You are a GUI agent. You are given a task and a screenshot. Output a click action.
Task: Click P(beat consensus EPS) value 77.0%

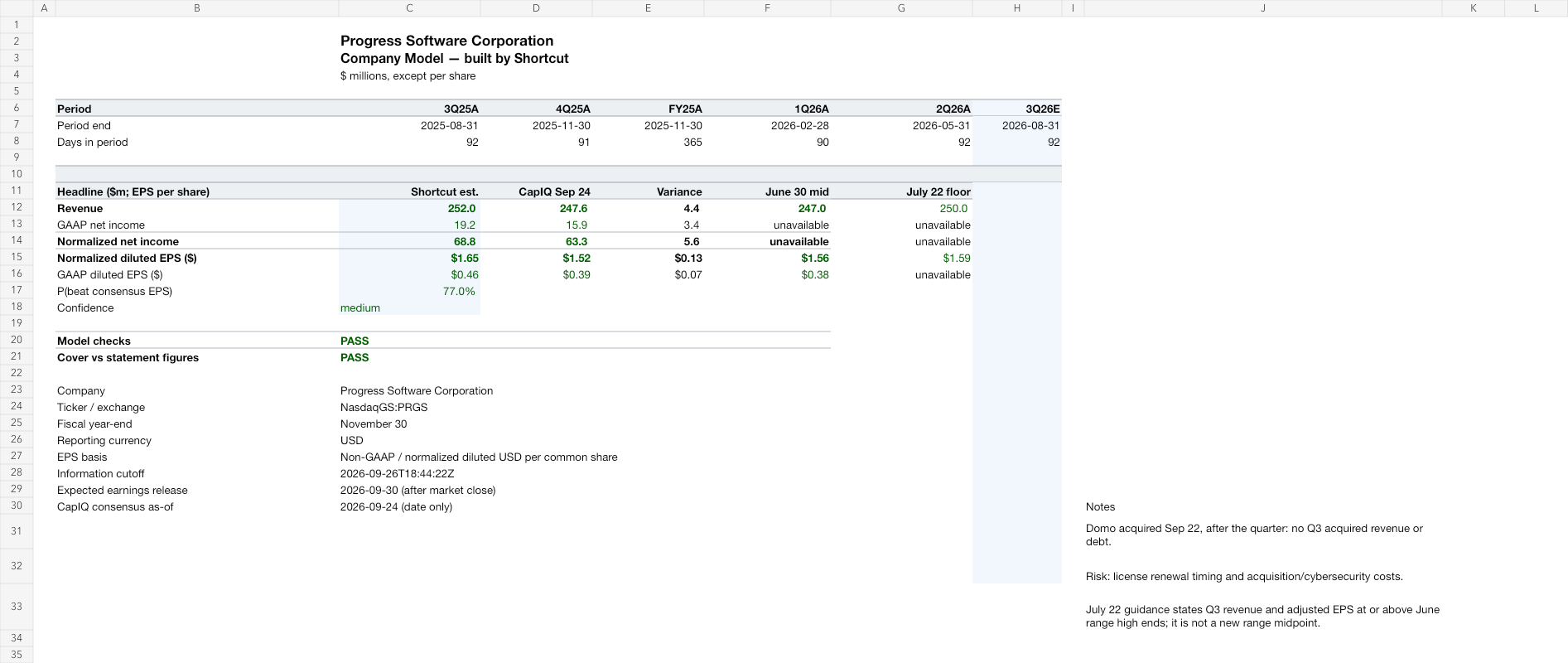(x=459, y=291)
